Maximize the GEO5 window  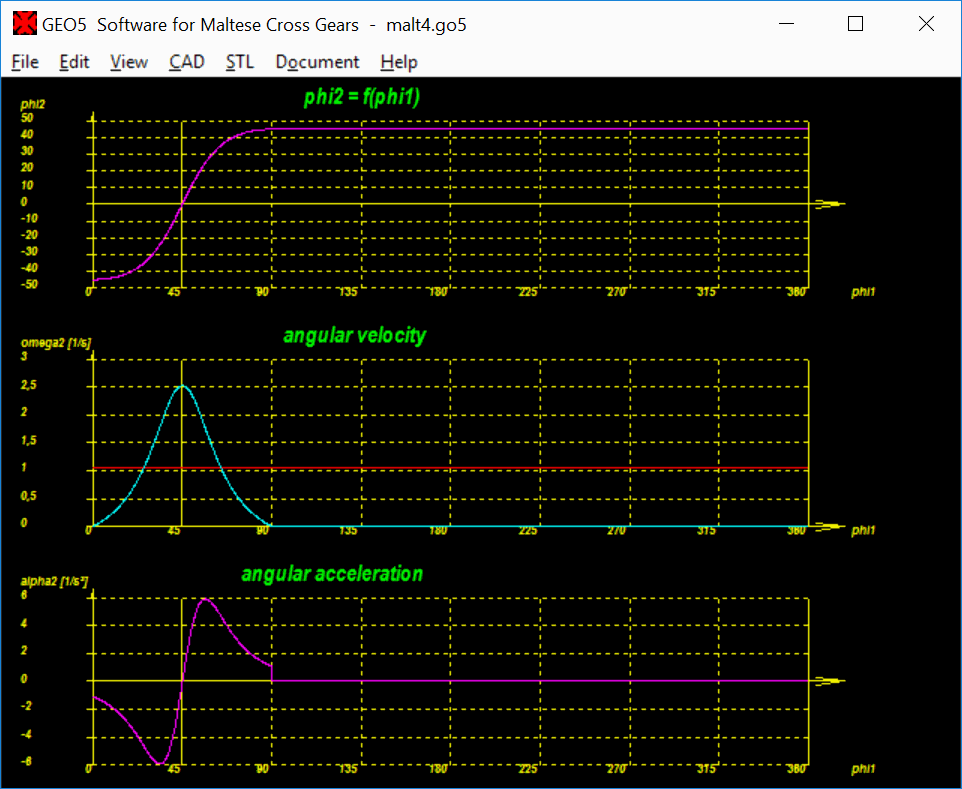pyautogui.click(x=855, y=24)
